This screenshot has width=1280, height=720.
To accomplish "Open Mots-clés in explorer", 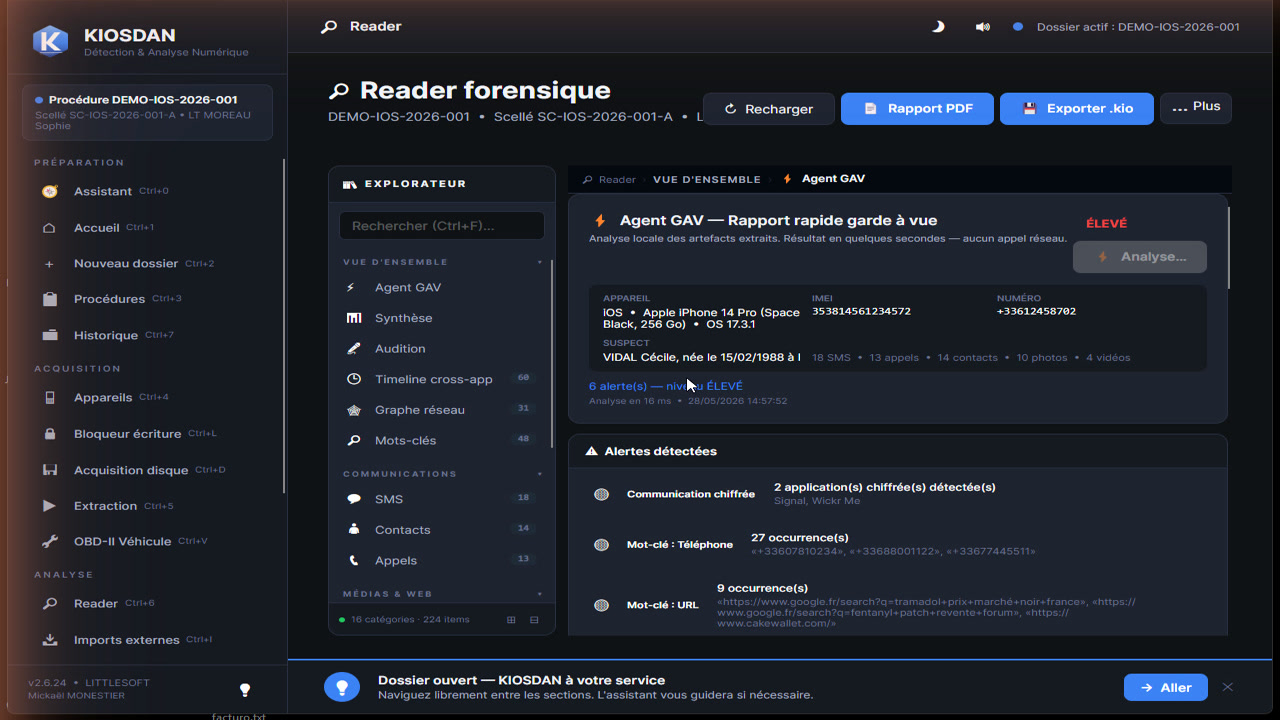I will [440, 440].
